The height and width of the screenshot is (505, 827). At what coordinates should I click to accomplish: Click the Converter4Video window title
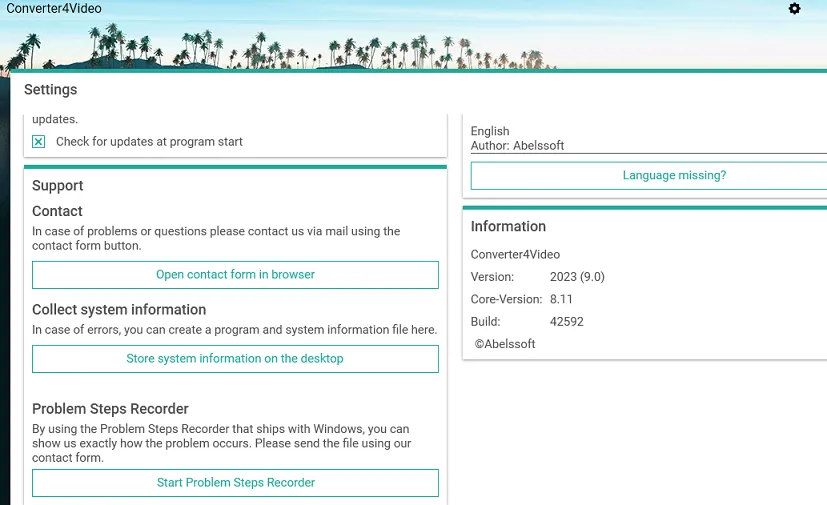[x=54, y=9]
